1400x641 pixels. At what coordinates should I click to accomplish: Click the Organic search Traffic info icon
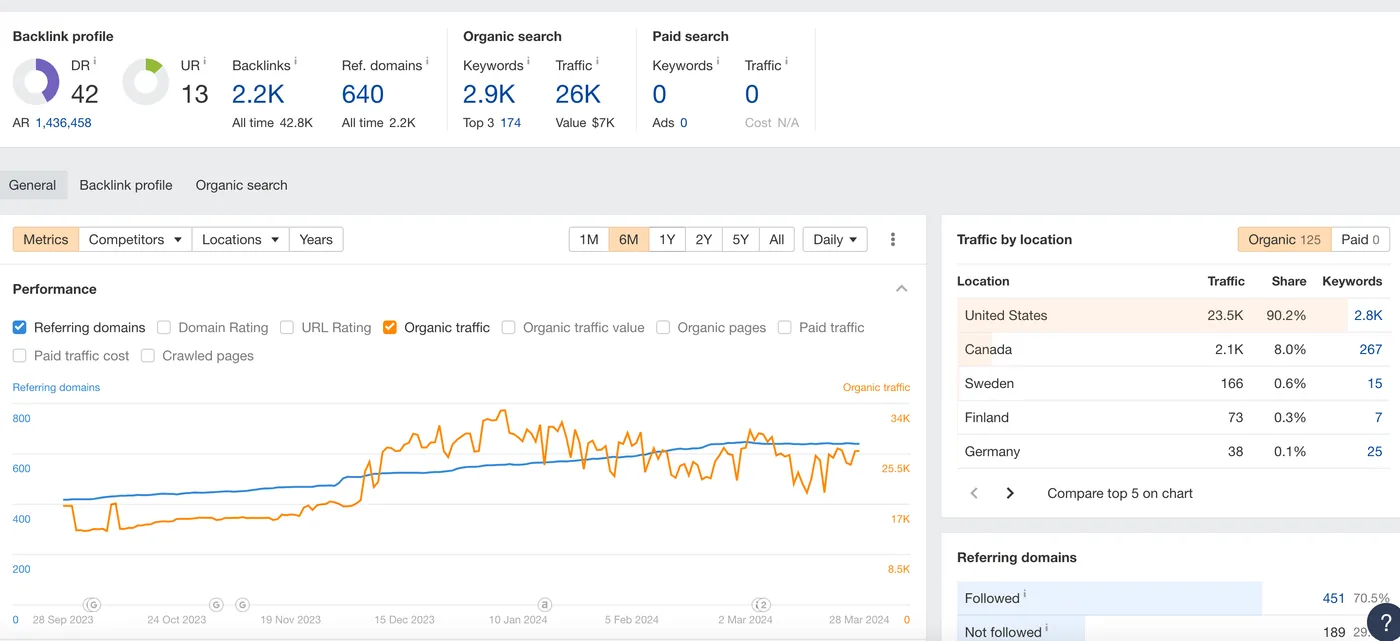[597, 62]
